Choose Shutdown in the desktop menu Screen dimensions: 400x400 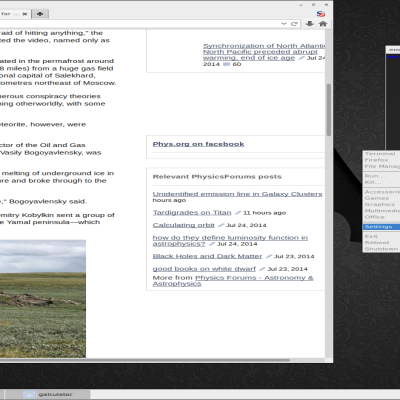tap(382, 249)
